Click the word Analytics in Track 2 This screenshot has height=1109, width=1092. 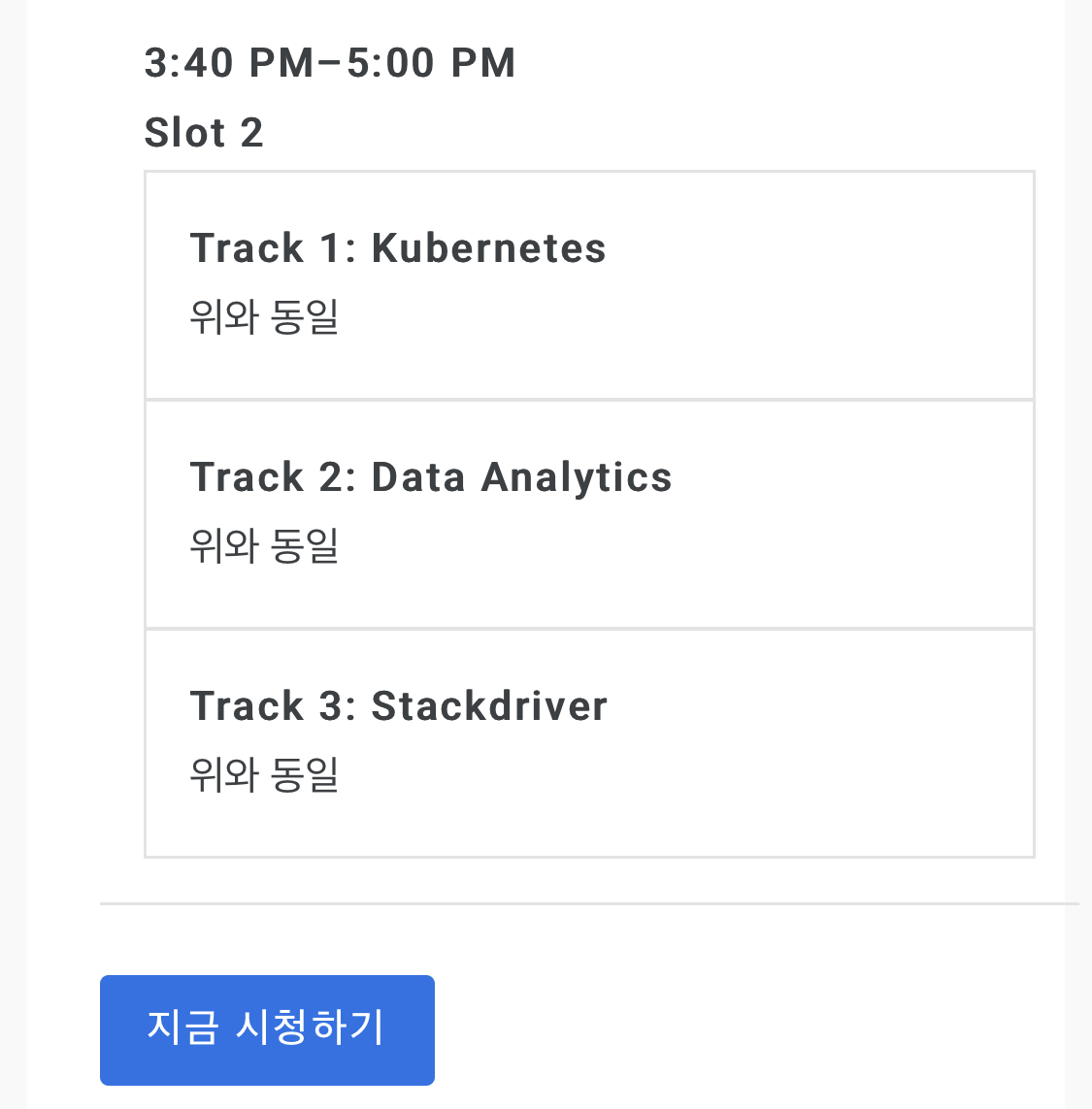click(576, 477)
